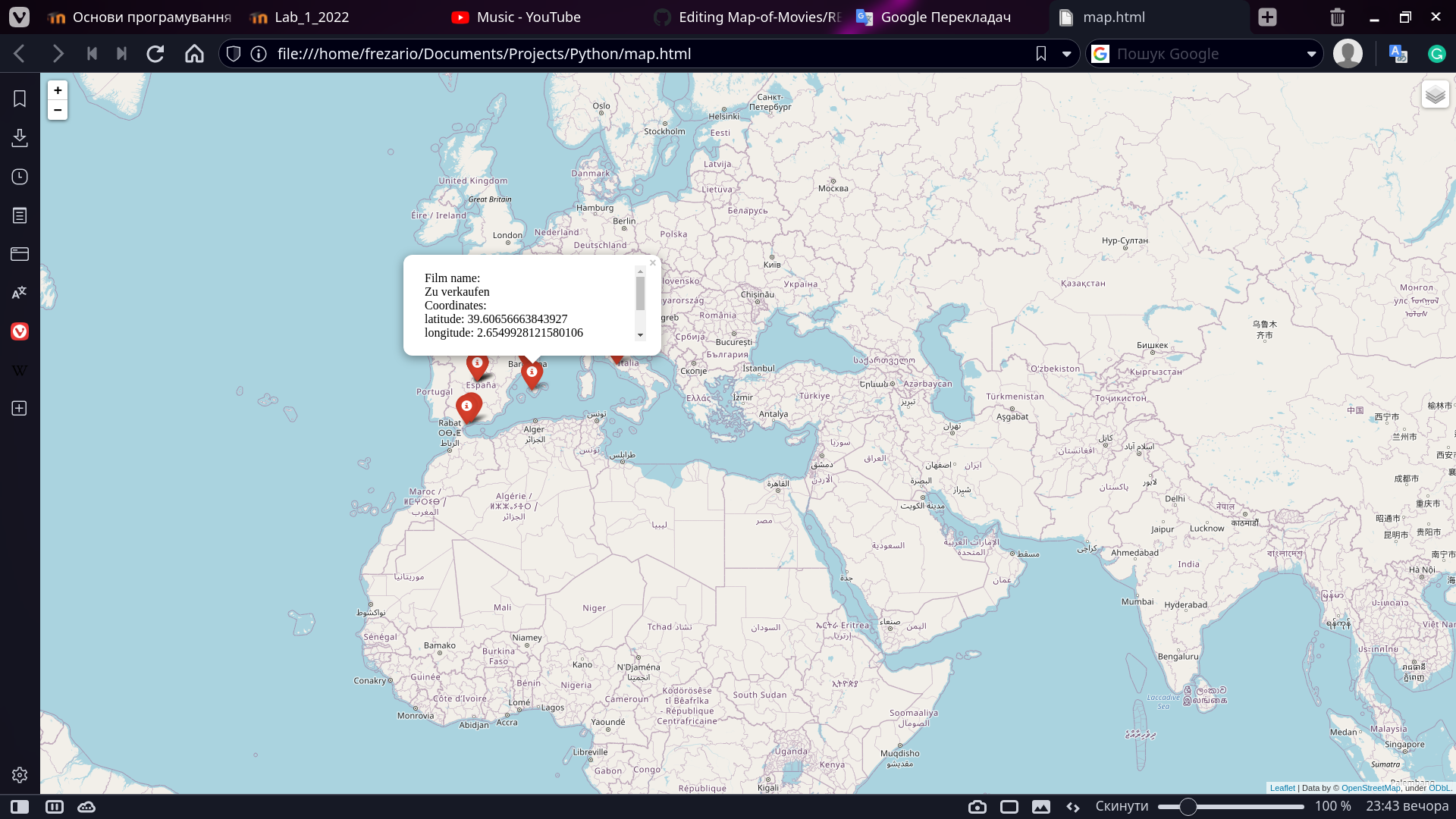The width and height of the screenshot is (1456, 819).
Task: Close the Zu verkaufen film popup
Action: tap(652, 262)
